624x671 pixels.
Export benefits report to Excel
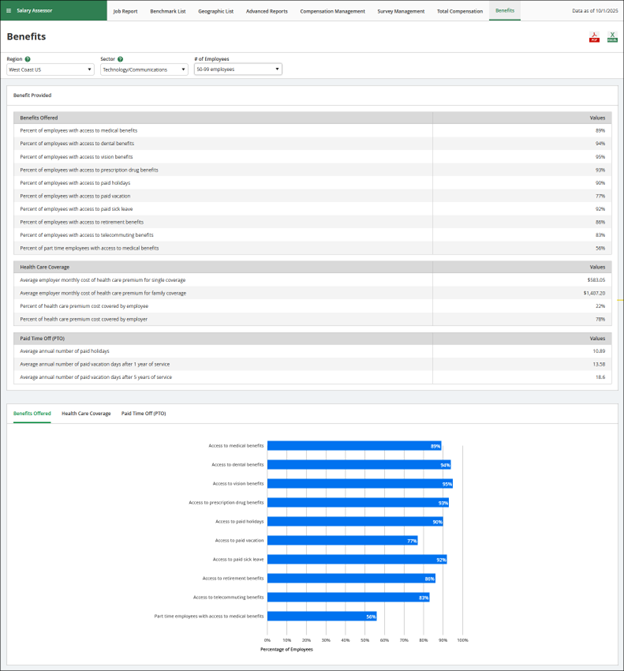(612, 37)
